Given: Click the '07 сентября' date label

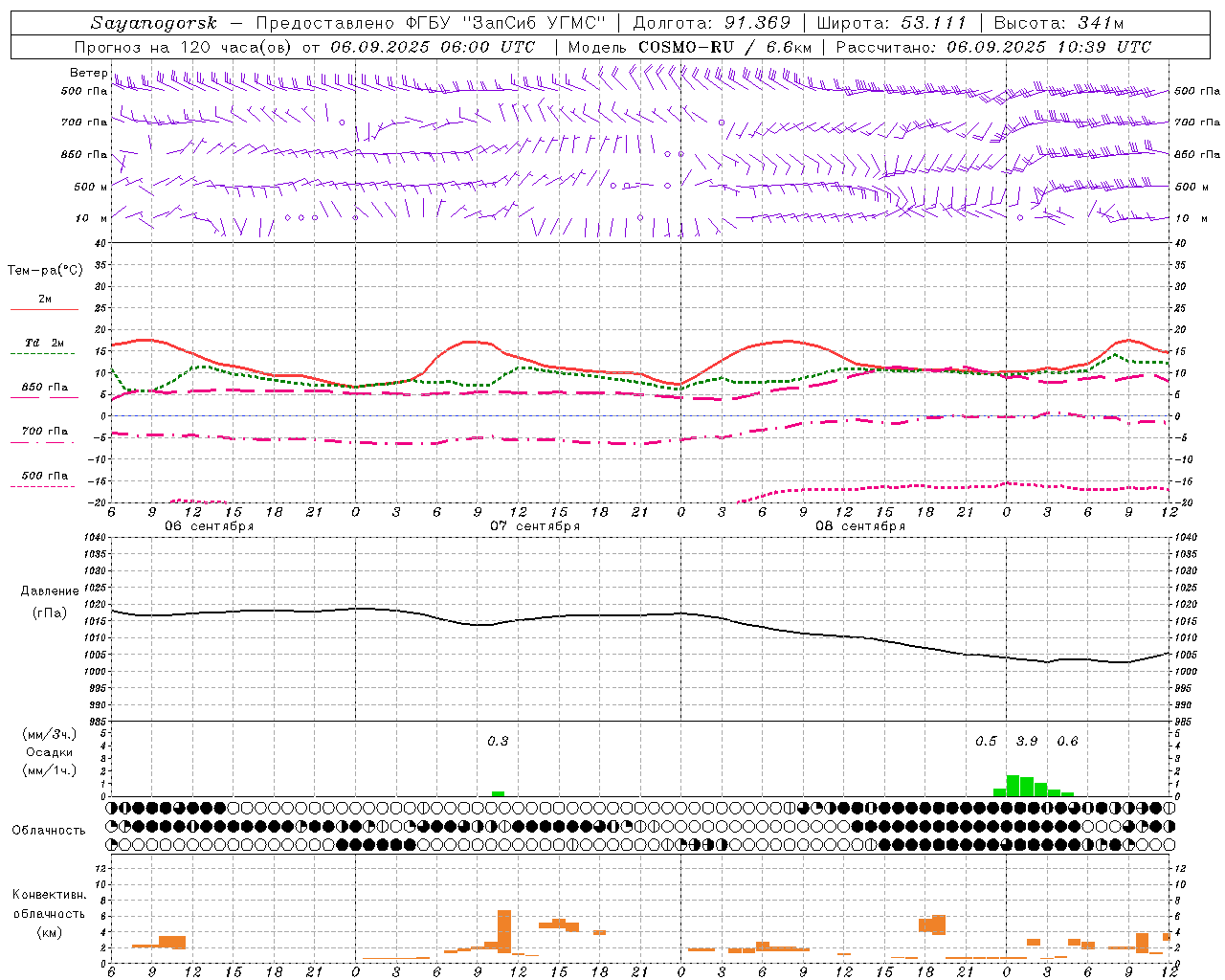Looking at the screenshot, I should click(534, 526).
